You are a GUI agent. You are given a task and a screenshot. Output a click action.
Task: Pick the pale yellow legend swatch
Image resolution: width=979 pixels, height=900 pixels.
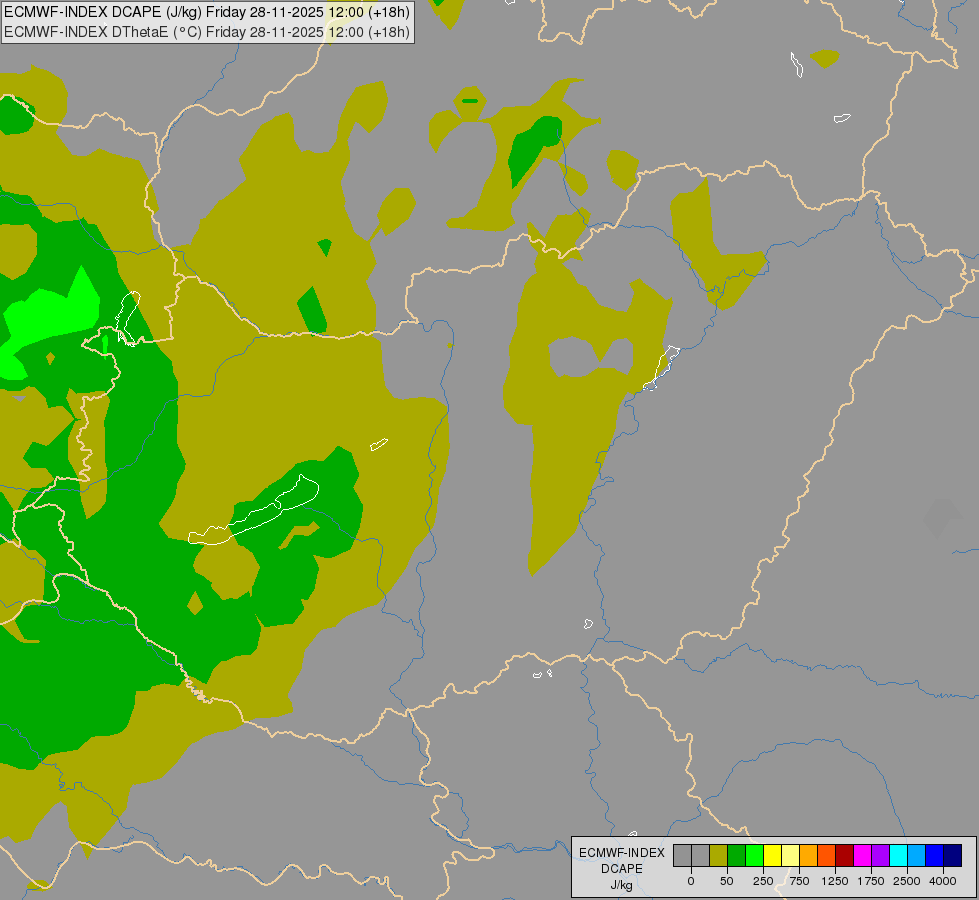click(790, 855)
